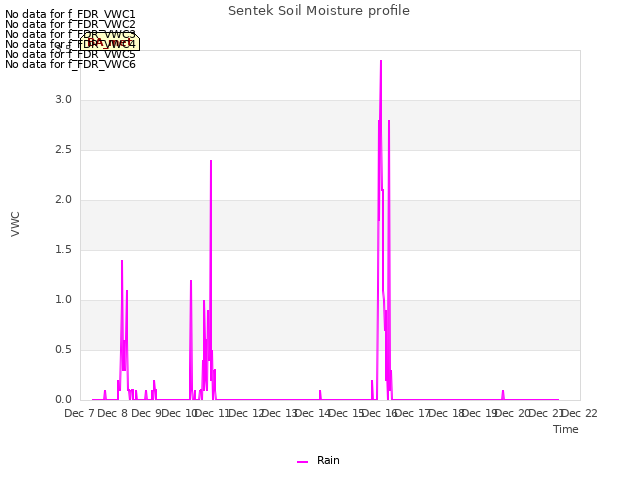
Task: Click the 2.5 y-axis tick label
Action: pos(63,150)
